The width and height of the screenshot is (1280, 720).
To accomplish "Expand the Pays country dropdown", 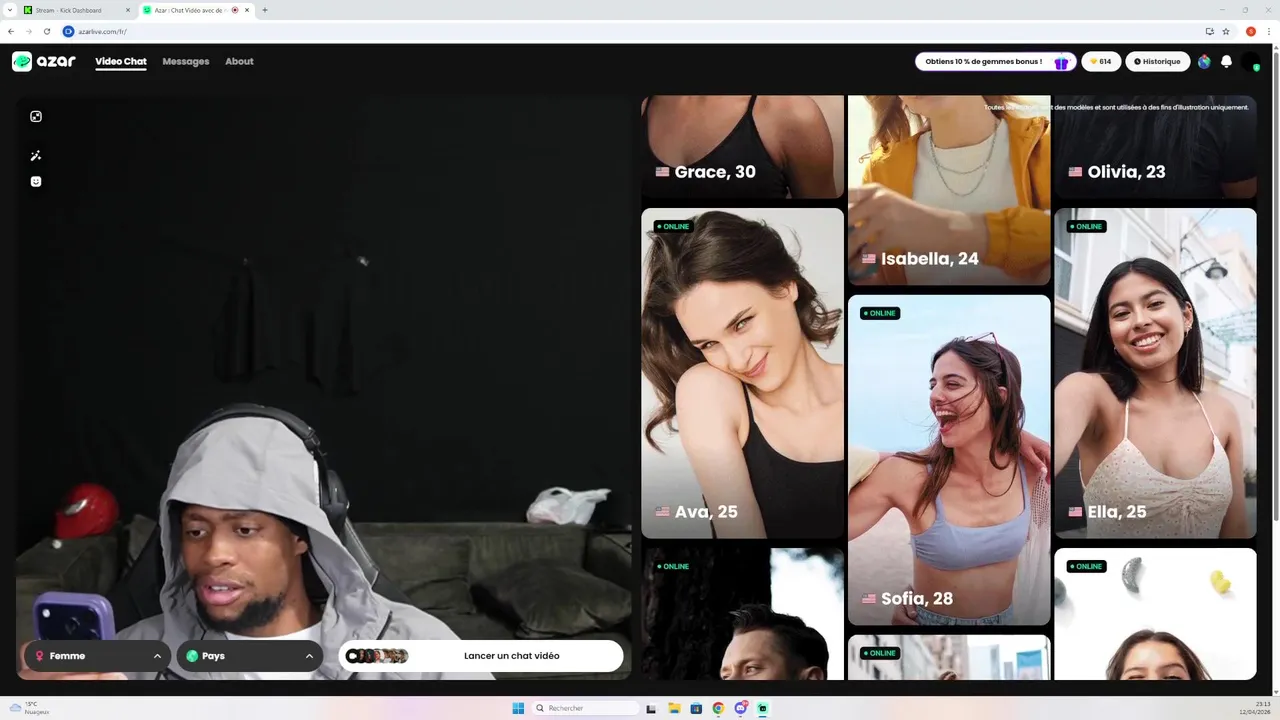I will (249, 656).
